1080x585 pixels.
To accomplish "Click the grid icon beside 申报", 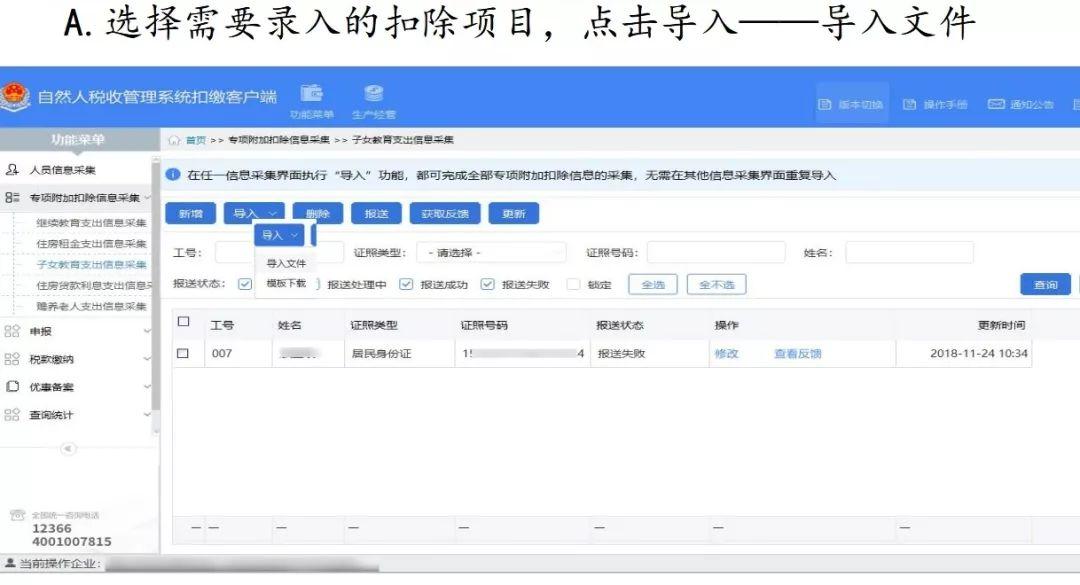I will pyautogui.click(x=12, y=331).
